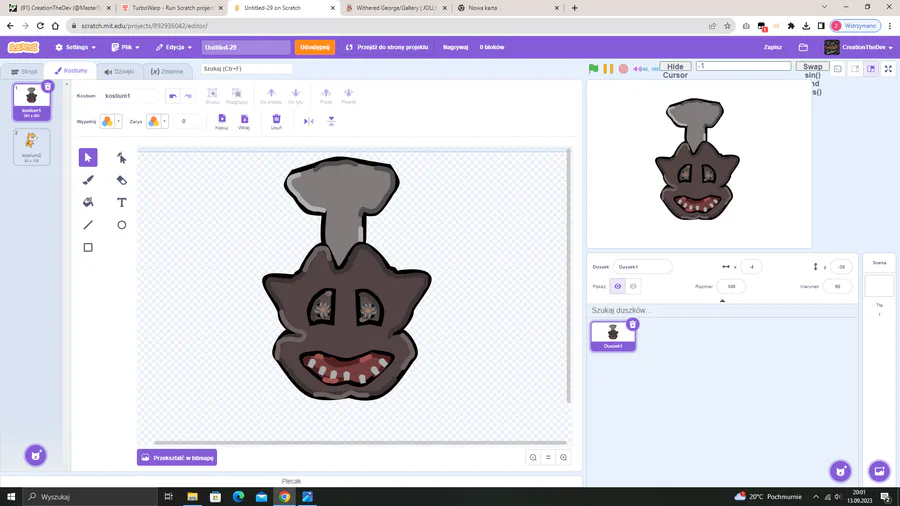The image size is (900, 506).
Task: Expand the Edycja menu
Action: coord(172,47)
